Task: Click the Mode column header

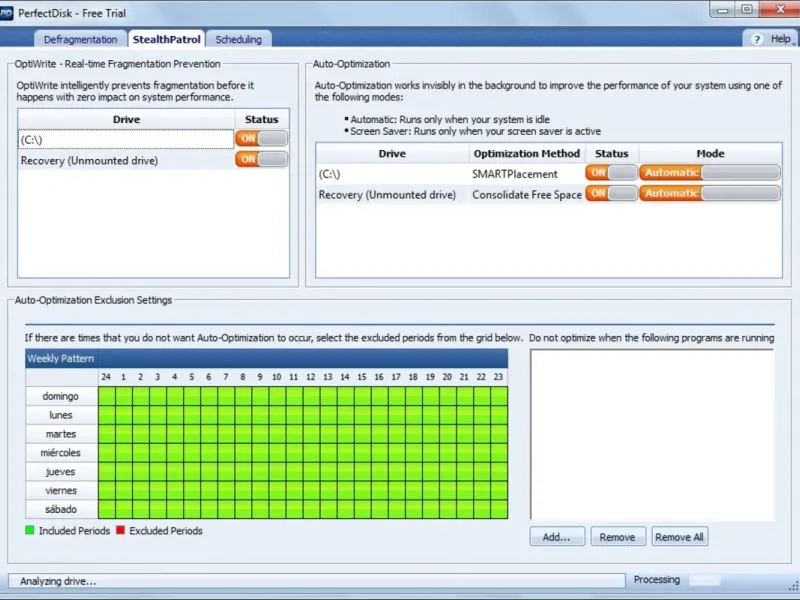Action: (x=710, y=154)
